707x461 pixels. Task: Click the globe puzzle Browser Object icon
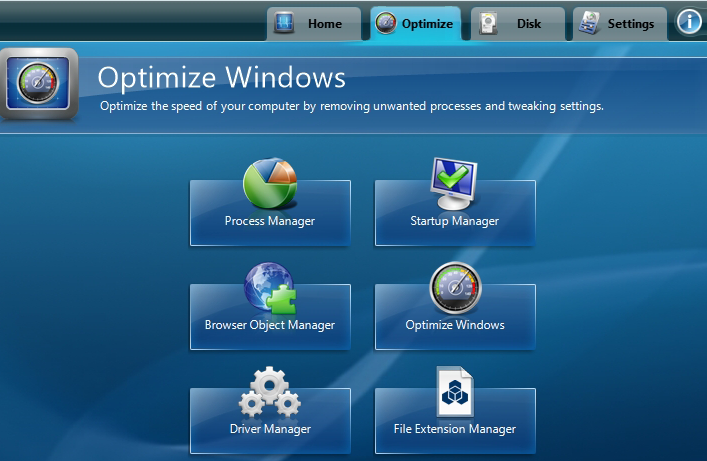[x=270, y=289]
